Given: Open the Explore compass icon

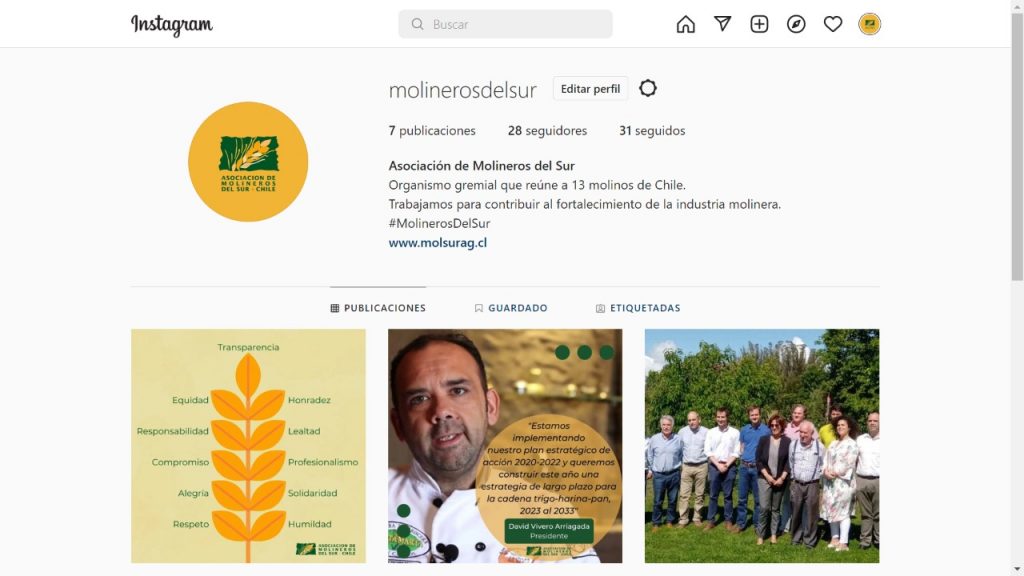Looking at the screenshot, I should coord(795,24).
